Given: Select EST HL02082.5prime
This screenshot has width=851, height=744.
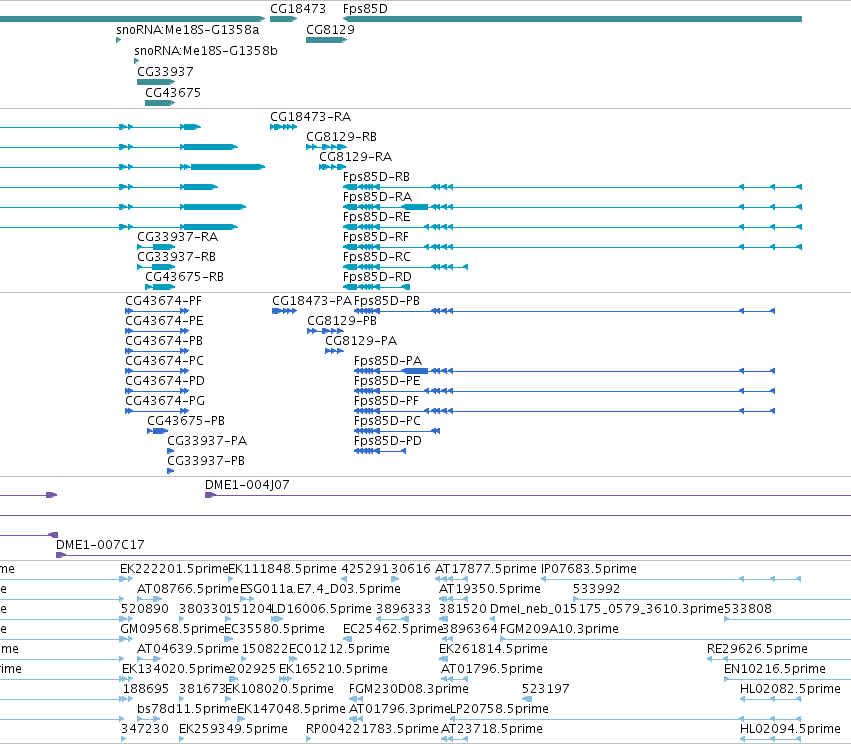Looking at the screenshot, I should coord(790,689).
